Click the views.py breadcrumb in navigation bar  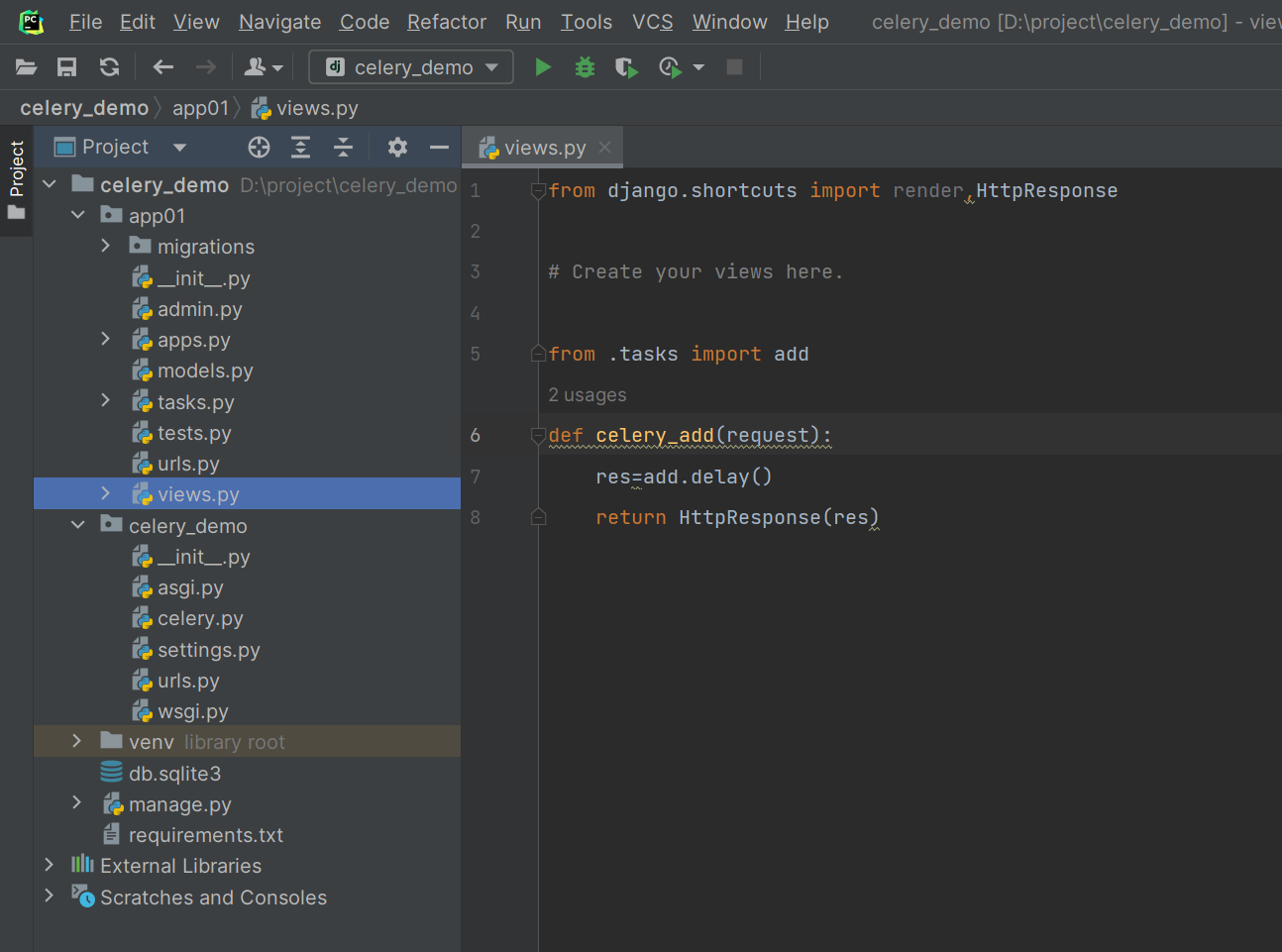[x=305, y=108]
